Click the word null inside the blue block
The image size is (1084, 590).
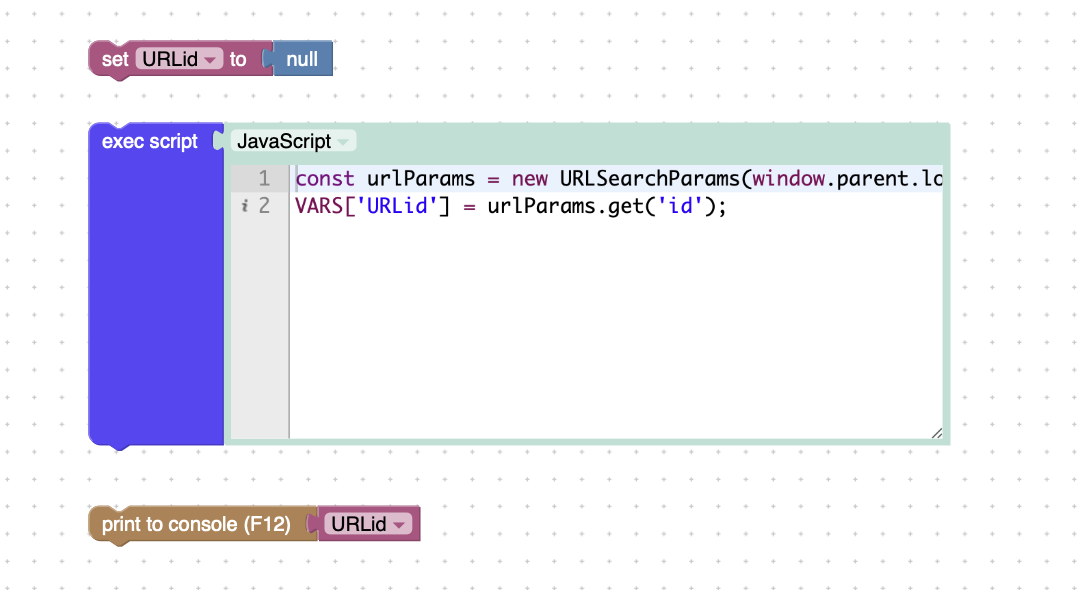tap(302, 59)
